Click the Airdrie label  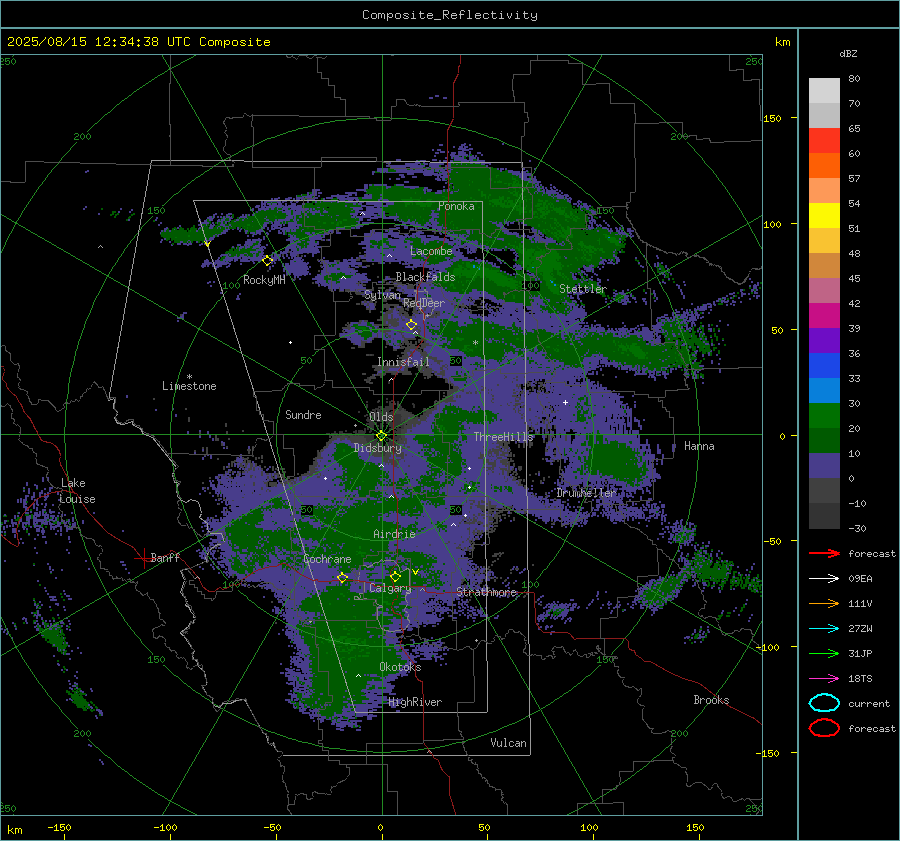click(x=394, y=534)
